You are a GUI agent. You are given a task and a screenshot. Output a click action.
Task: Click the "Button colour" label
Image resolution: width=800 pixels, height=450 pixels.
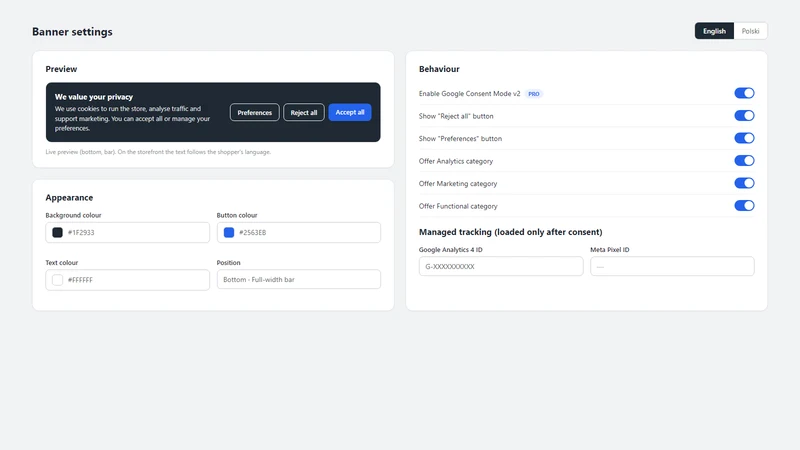[237, 215]
